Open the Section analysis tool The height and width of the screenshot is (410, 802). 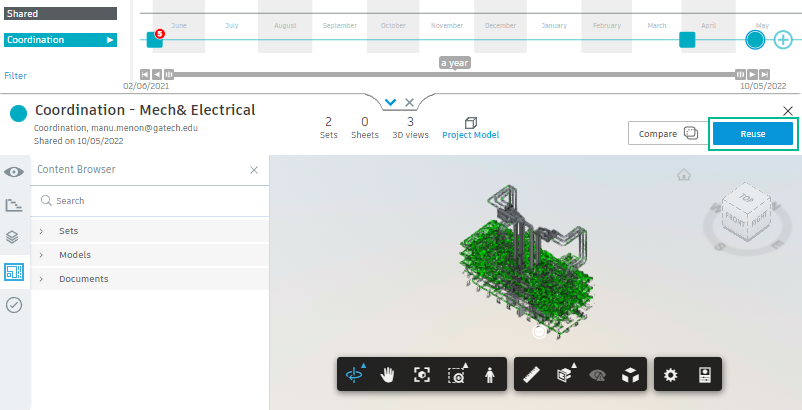564,375
